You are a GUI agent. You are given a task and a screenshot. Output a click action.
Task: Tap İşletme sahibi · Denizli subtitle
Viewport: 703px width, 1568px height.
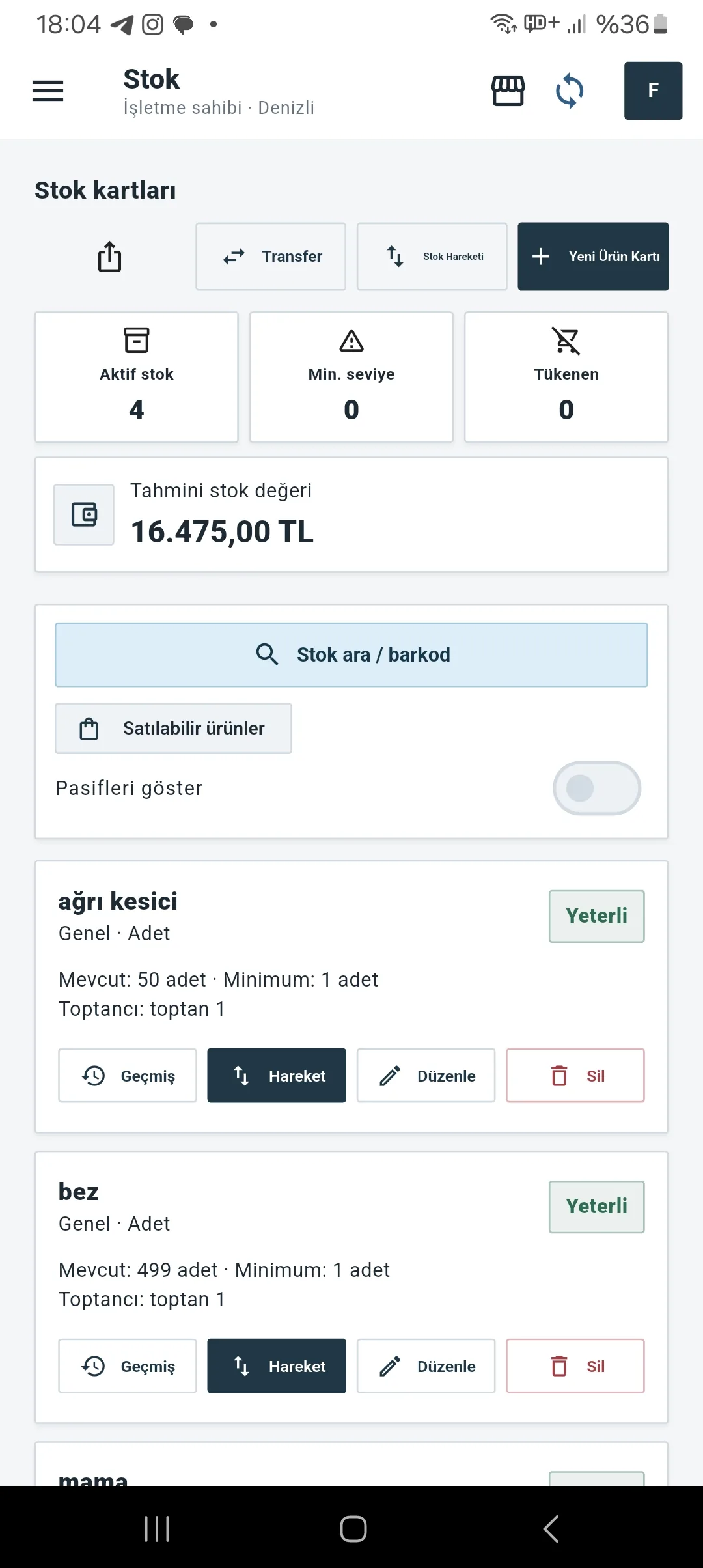point(219,107)
